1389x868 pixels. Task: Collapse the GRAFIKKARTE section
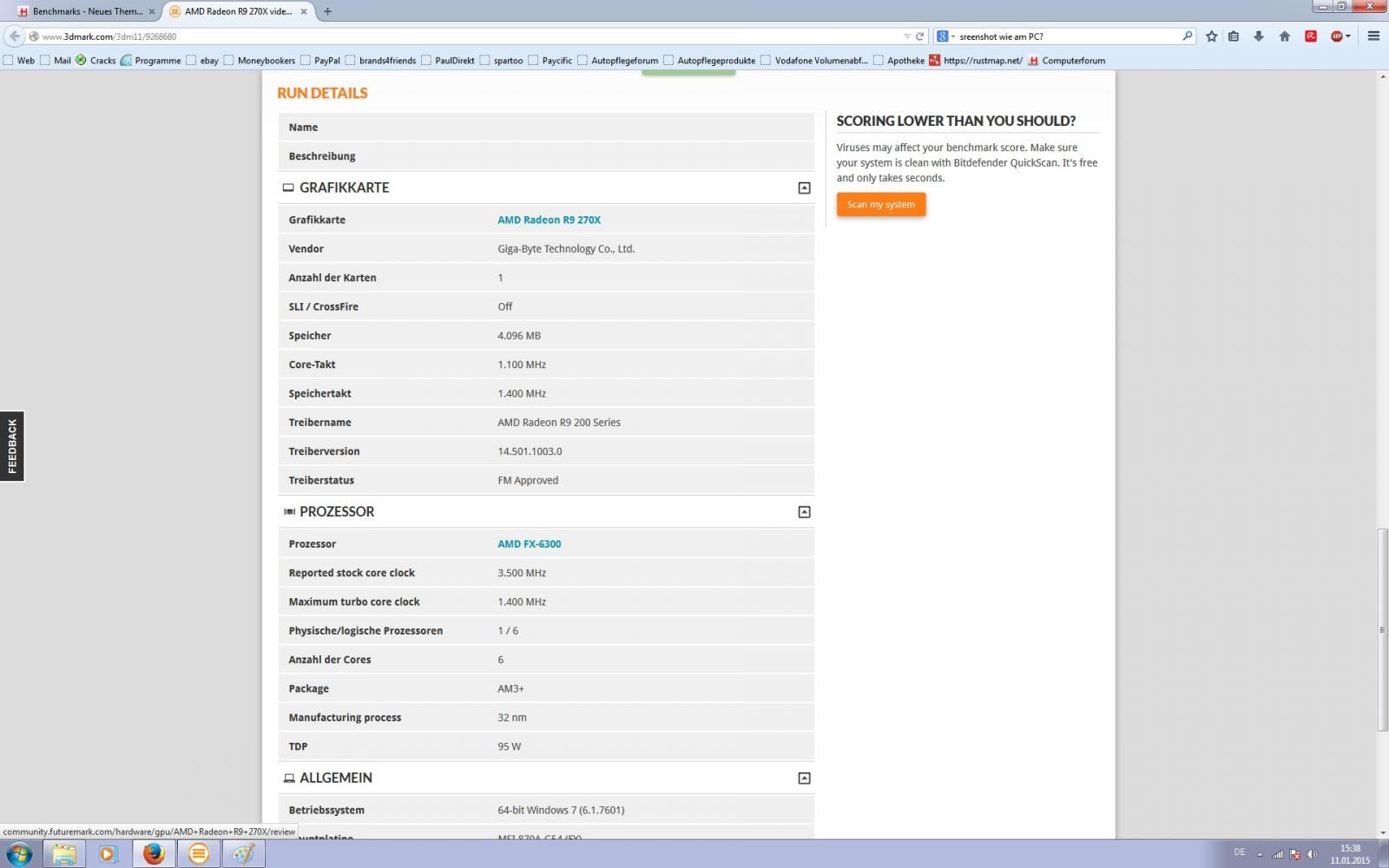pyautogui.click(x=804, y=187)
